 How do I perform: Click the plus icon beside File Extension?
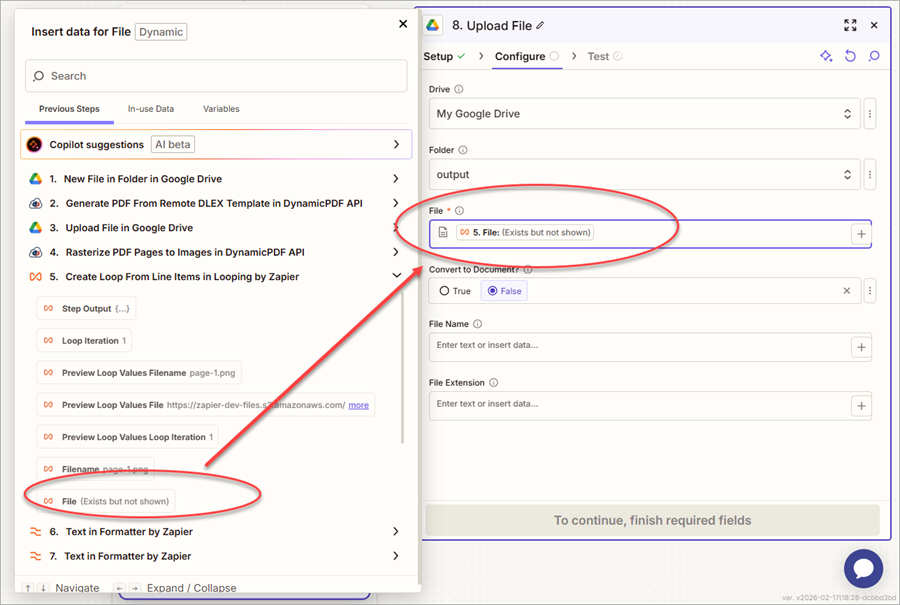pyautogui.click(x=860, y=405)
